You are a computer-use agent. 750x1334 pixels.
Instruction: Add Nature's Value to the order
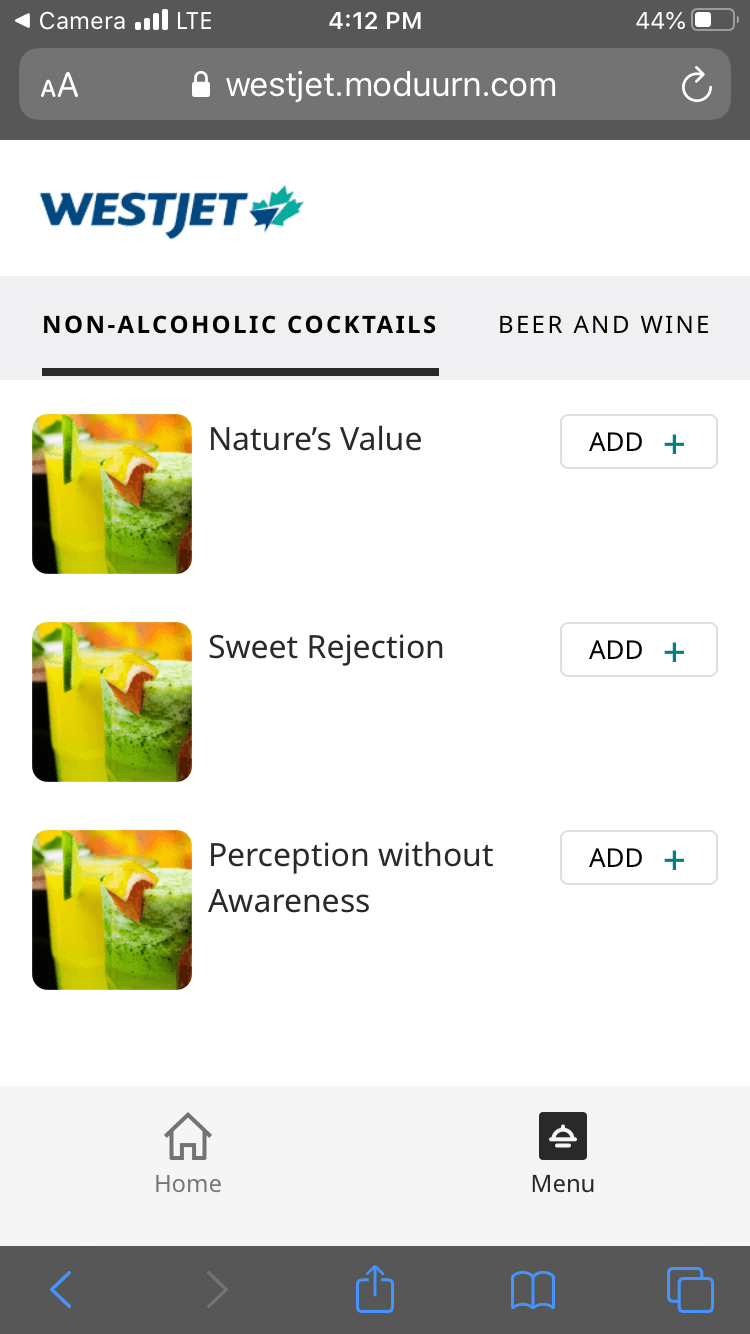point(638,442)
